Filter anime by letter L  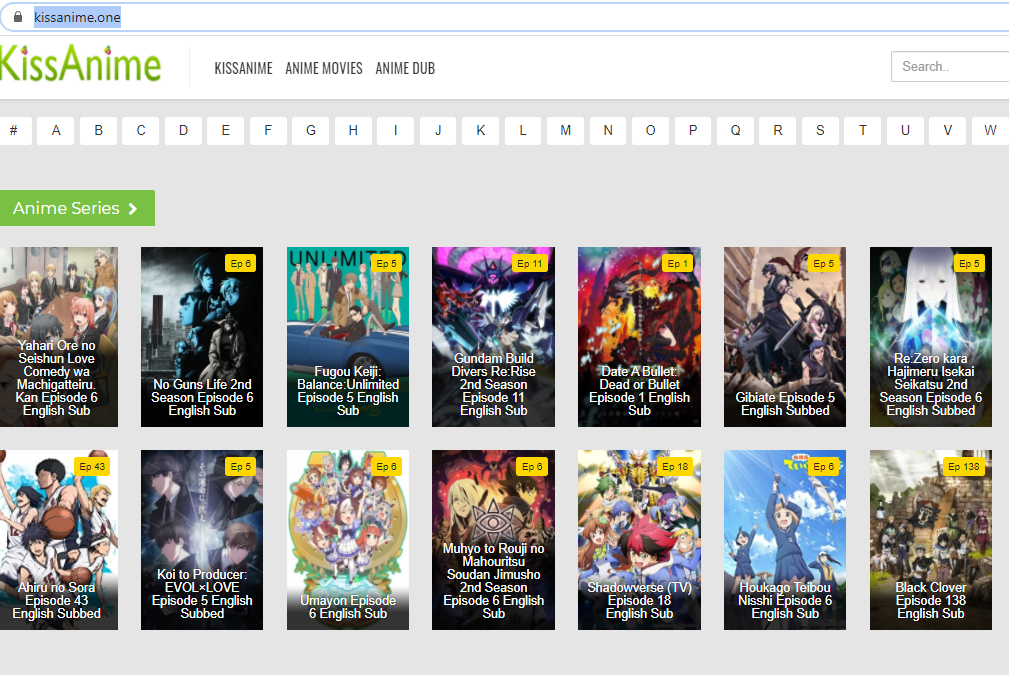tap(523, 131)
